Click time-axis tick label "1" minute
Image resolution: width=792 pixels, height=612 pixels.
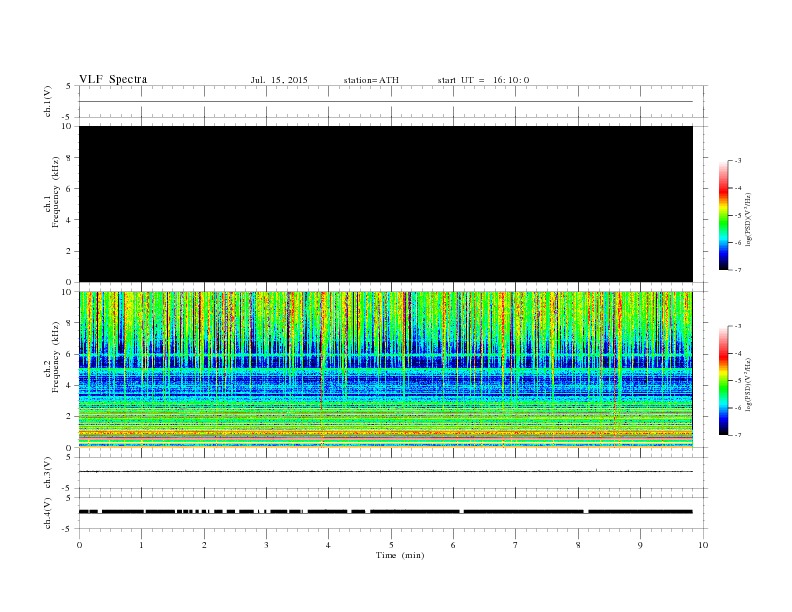pos(141,545)
